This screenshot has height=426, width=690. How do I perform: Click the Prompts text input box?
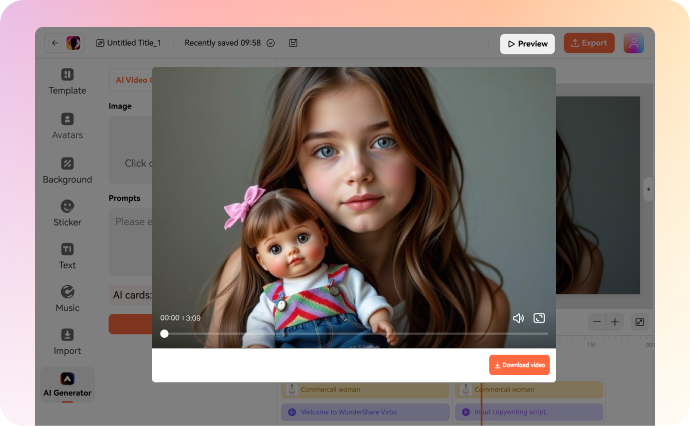pos(130,242)
